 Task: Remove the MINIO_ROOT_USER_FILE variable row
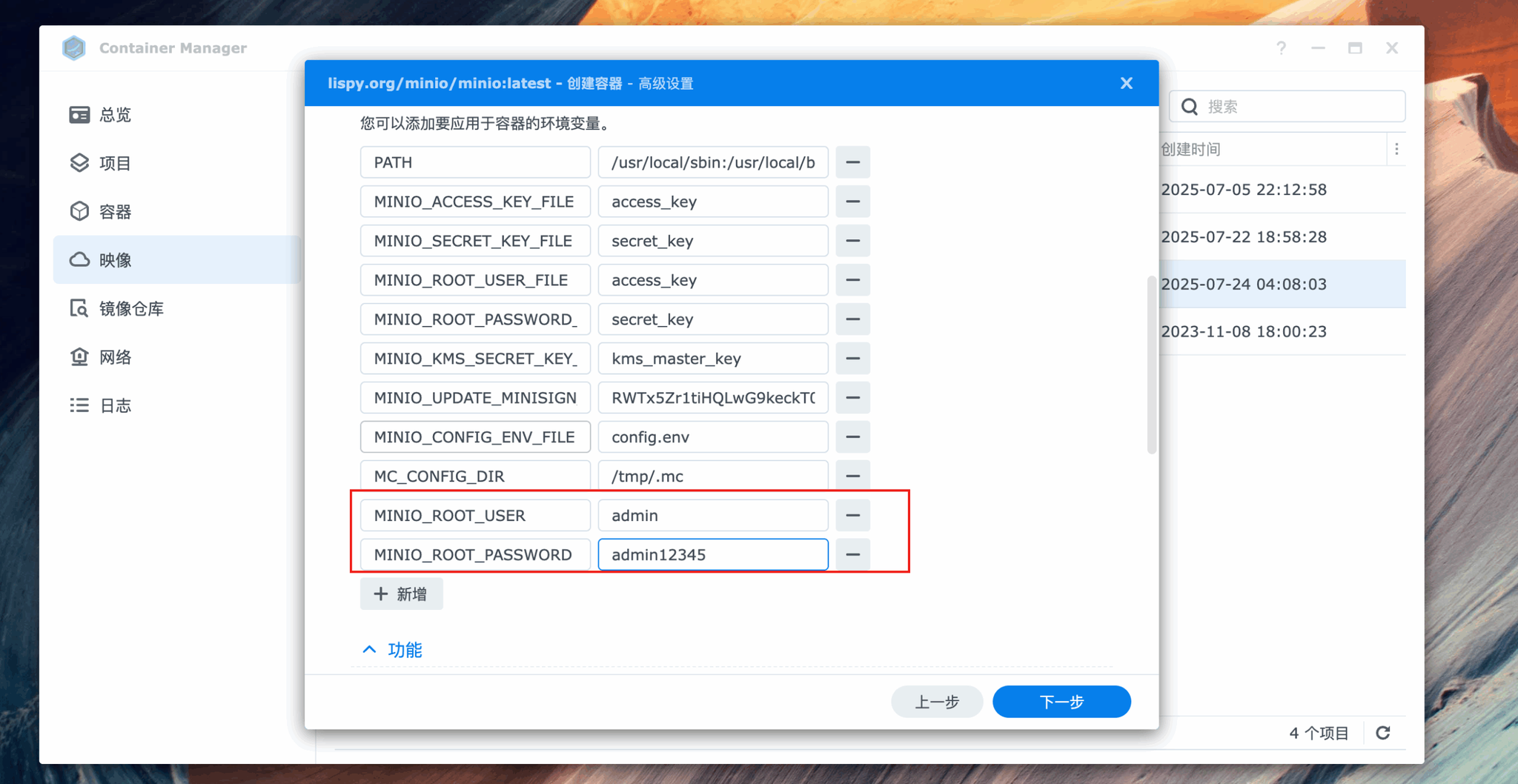pyautogui.click(x=852, y=280)
